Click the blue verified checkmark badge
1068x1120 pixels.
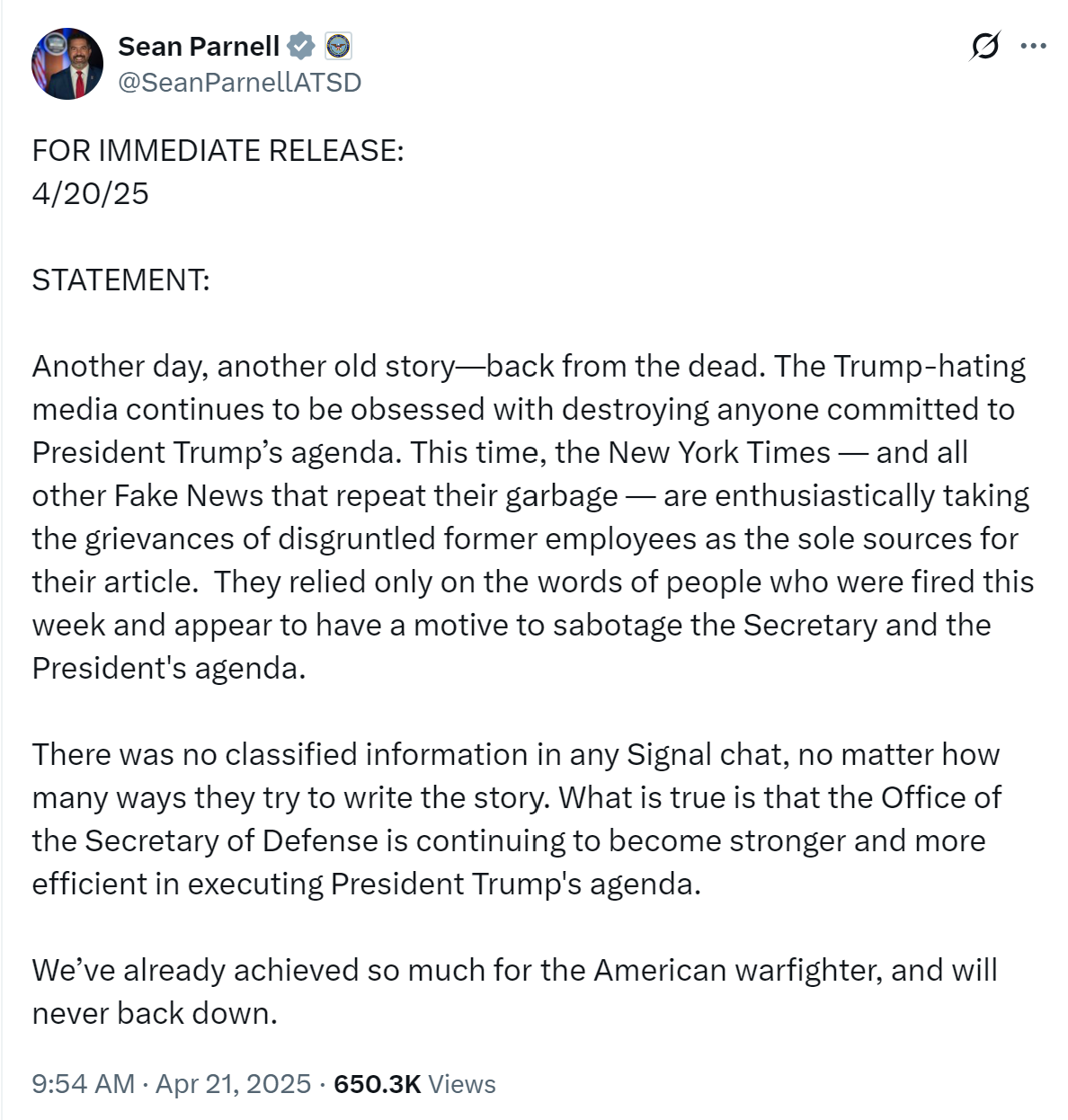click(x=301, y=46)
